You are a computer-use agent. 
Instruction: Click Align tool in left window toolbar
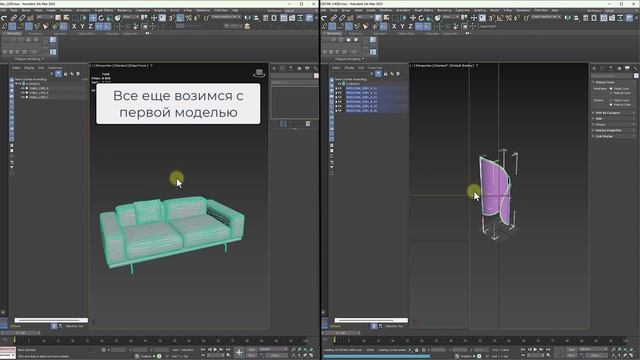pyautogui.click(x=256, y=18)
